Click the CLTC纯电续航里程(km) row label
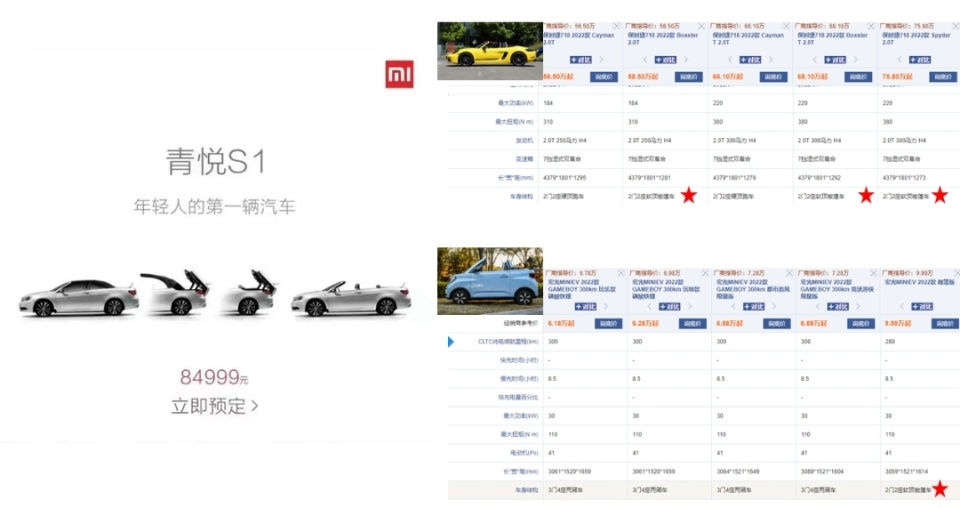This screenshot has height=508, width=960. pos(508,342)
